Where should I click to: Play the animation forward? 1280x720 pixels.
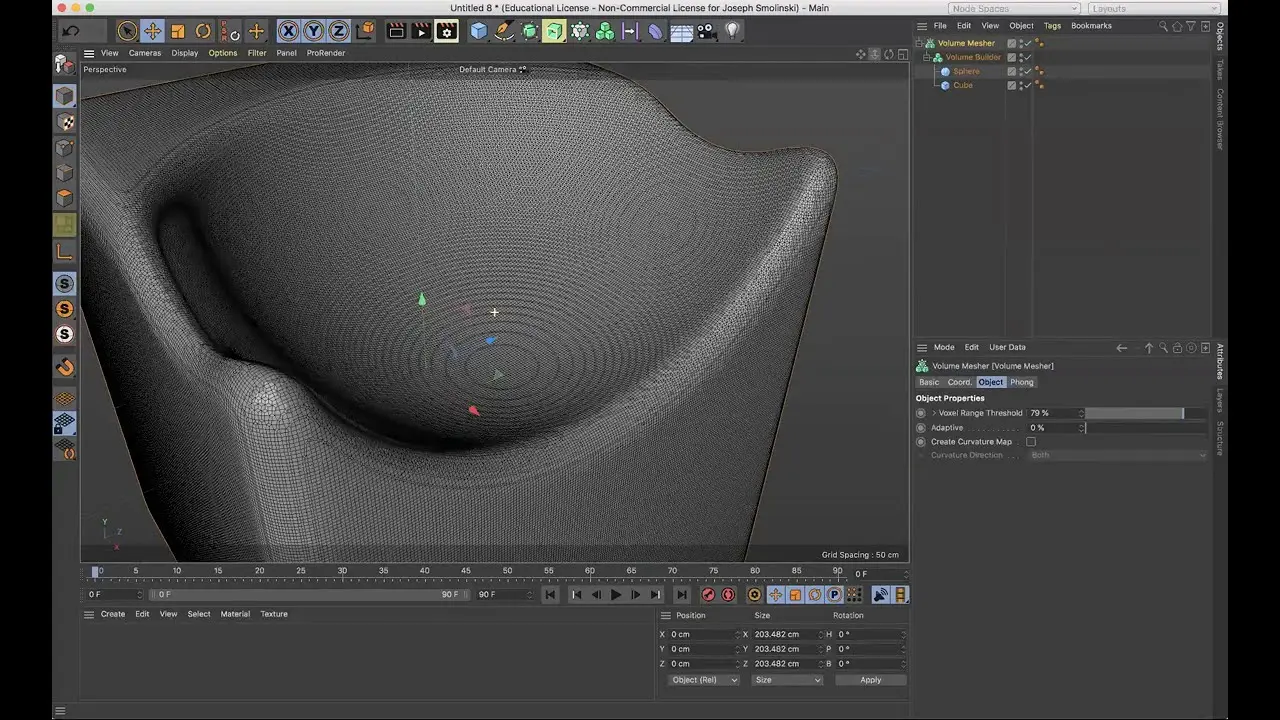point(616,595)
